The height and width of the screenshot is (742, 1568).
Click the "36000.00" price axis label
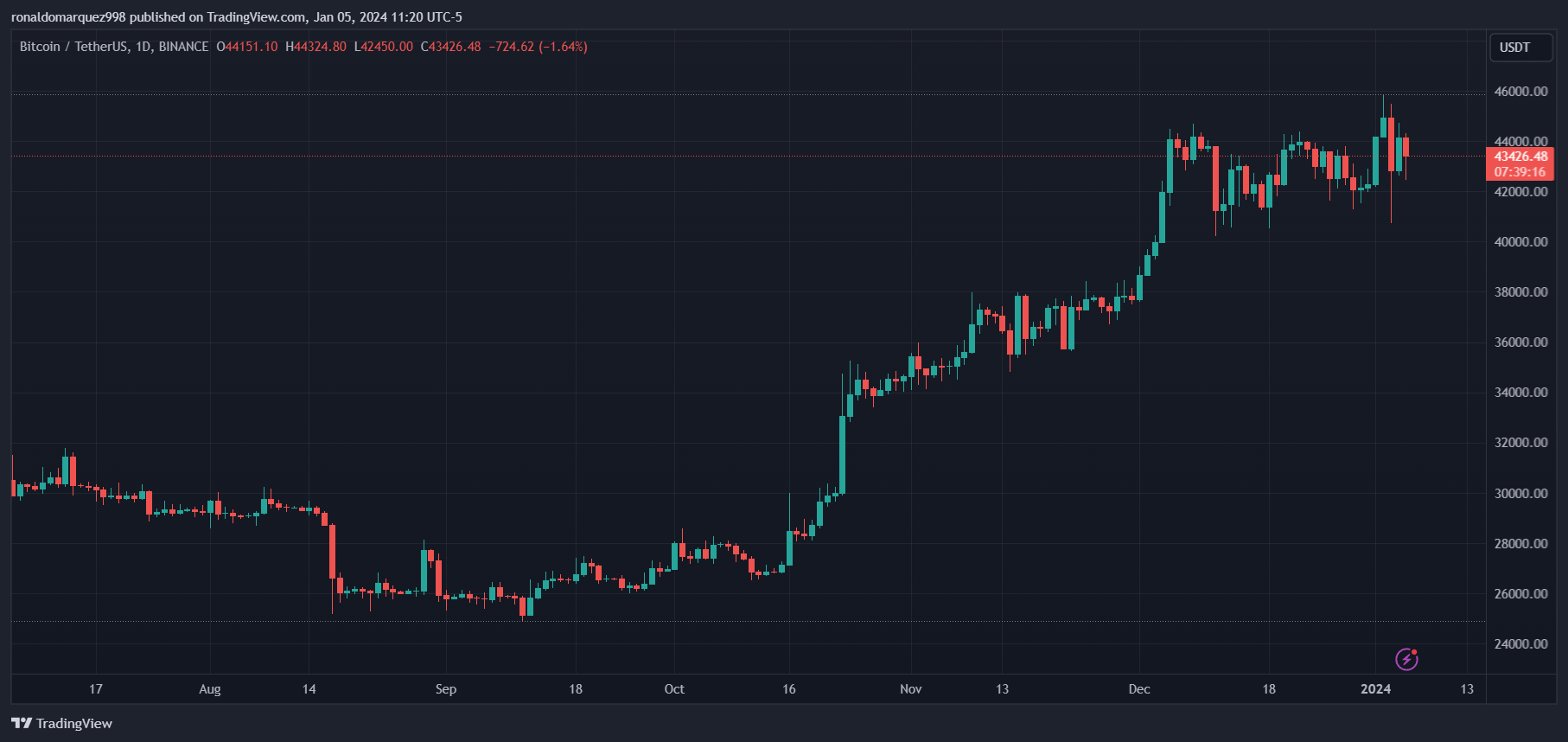1520,342
